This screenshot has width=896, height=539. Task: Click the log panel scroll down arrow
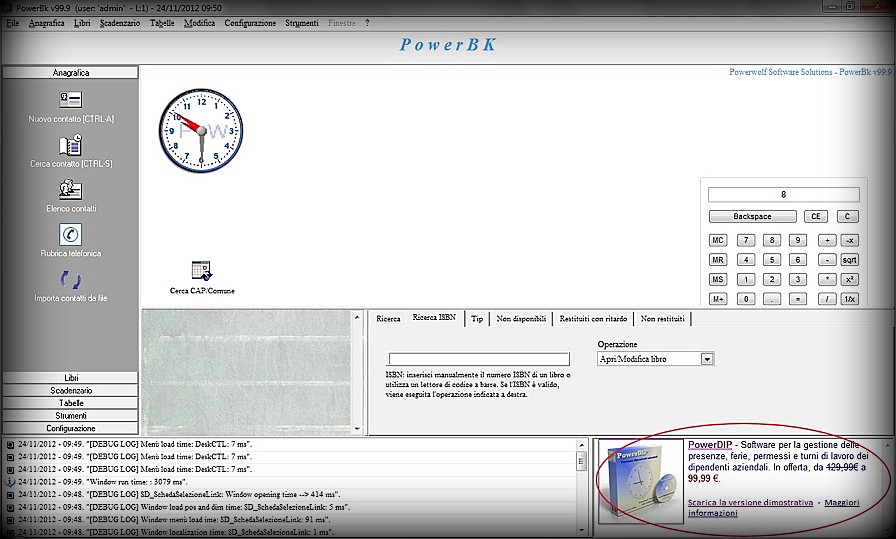click(x=582, y=531)
